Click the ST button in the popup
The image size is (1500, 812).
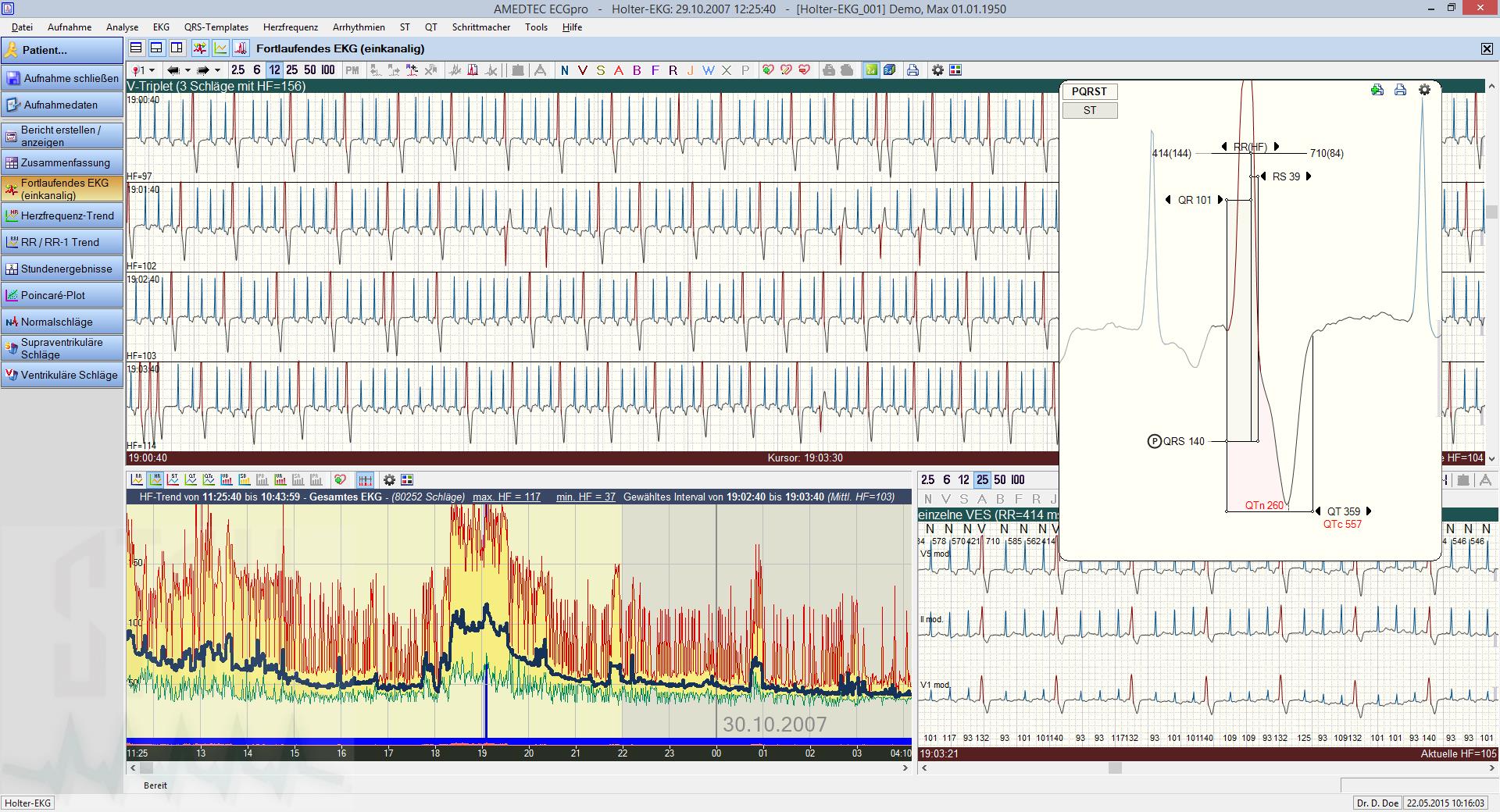[1089, 111]
